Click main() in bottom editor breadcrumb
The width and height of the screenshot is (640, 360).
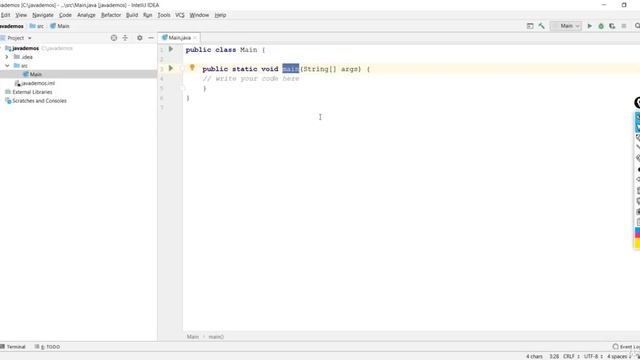[216, 337]
